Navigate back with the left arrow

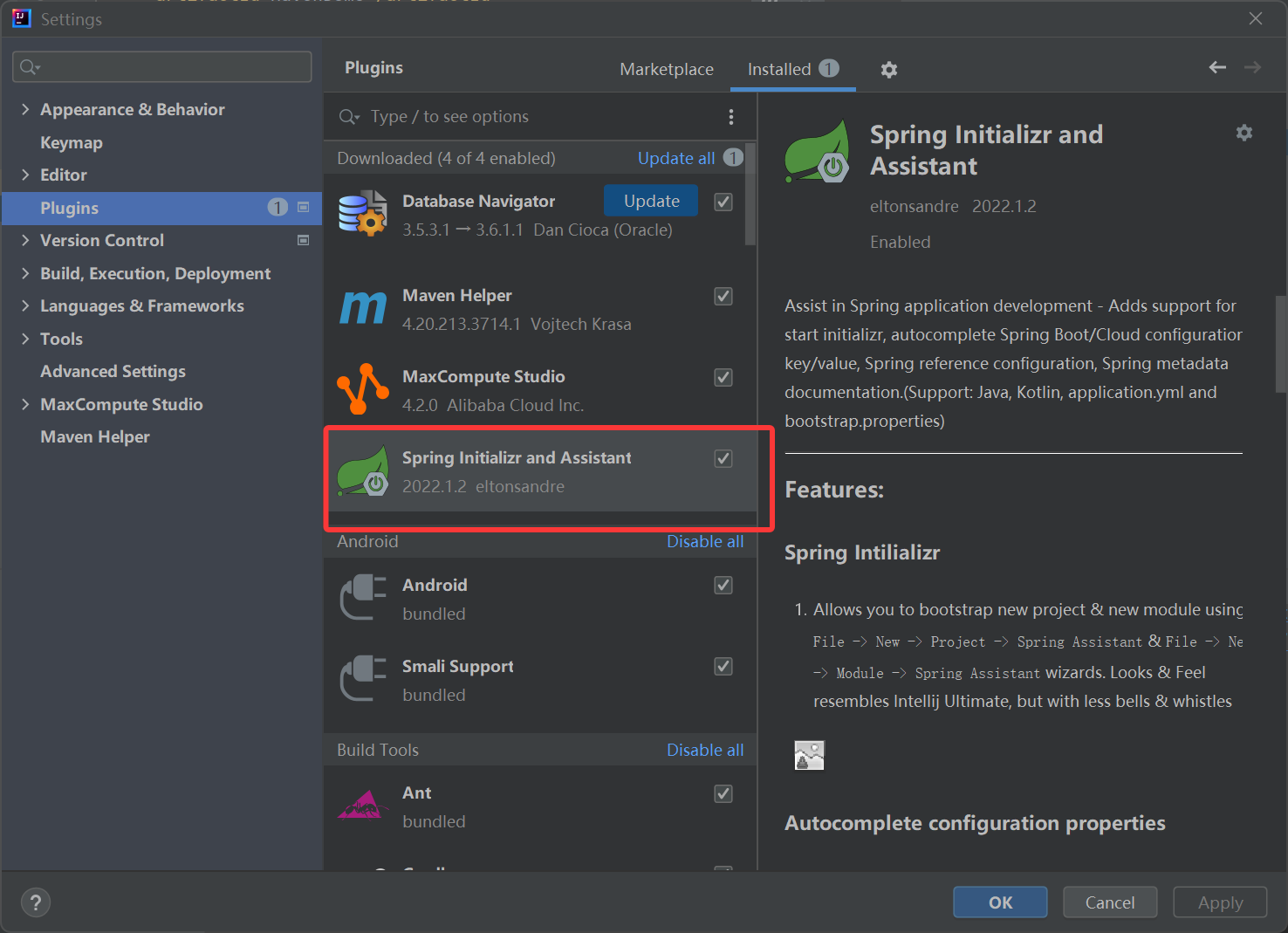pyautogui.click(x=1217, y=67)
